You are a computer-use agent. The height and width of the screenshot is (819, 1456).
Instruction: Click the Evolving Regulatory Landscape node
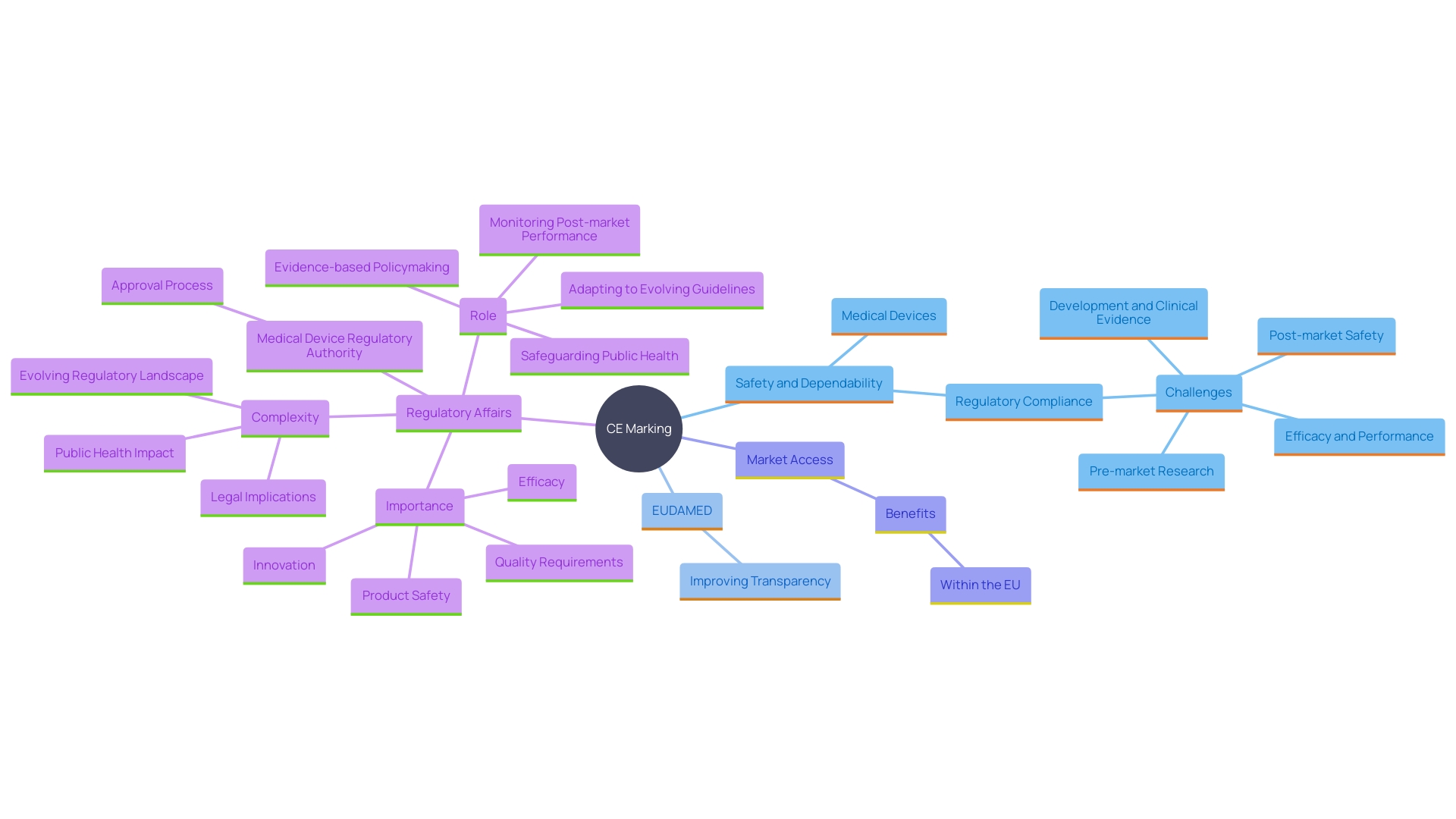click(111, 374)
